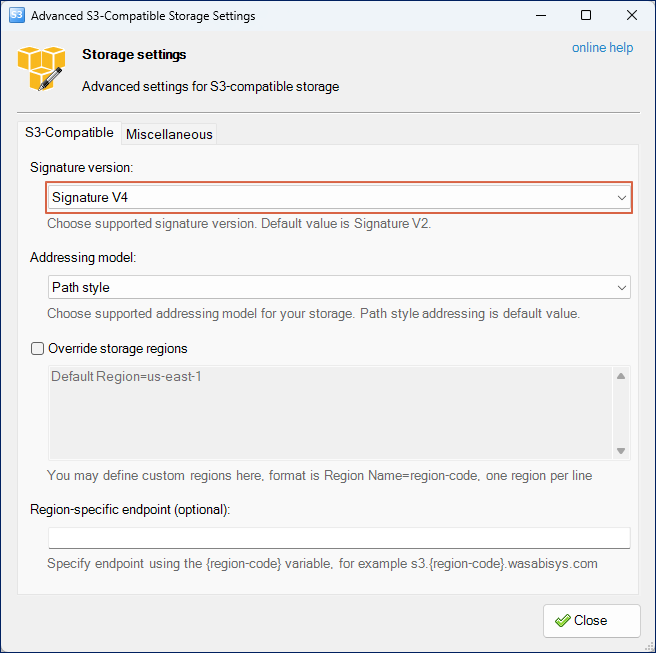Click the Close button

[x=592, y=621]
